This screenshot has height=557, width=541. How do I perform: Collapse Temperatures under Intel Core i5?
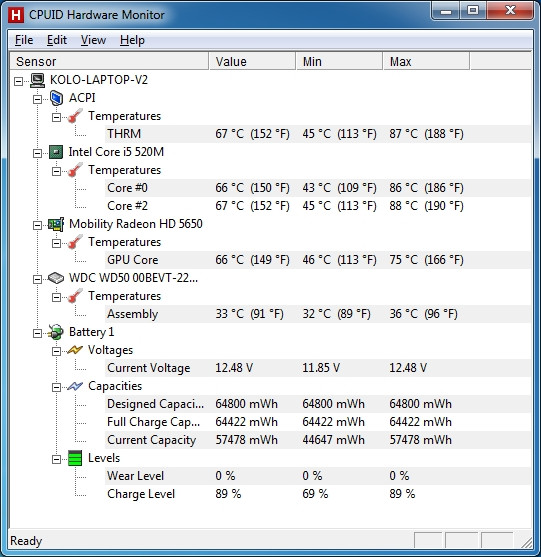[x=56, y=172]
